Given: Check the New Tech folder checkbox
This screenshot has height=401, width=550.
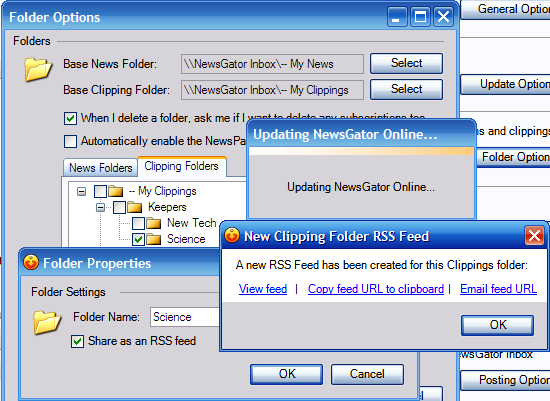Looking at the screenshot, I should tap(138, 223).
